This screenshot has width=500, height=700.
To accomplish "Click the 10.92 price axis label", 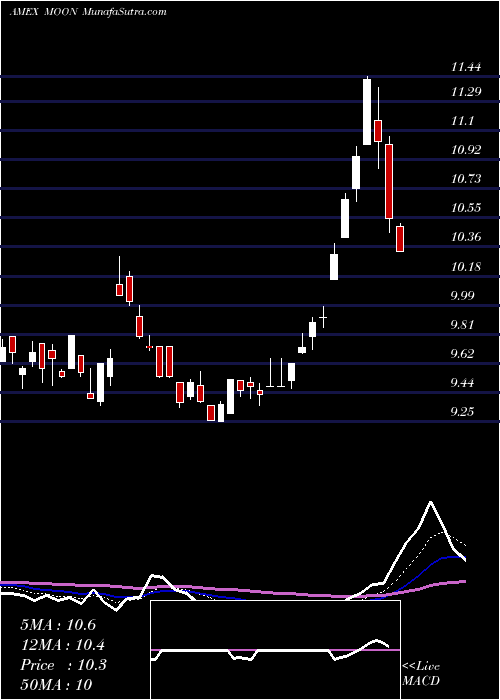I will (x=466, y=150).
